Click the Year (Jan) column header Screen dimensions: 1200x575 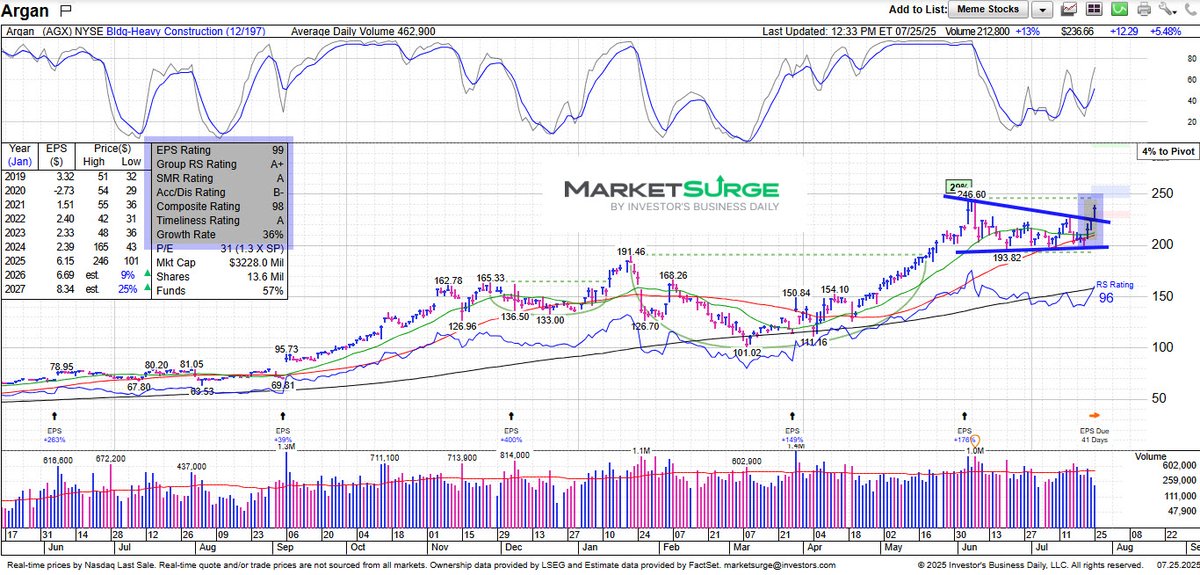19,155
